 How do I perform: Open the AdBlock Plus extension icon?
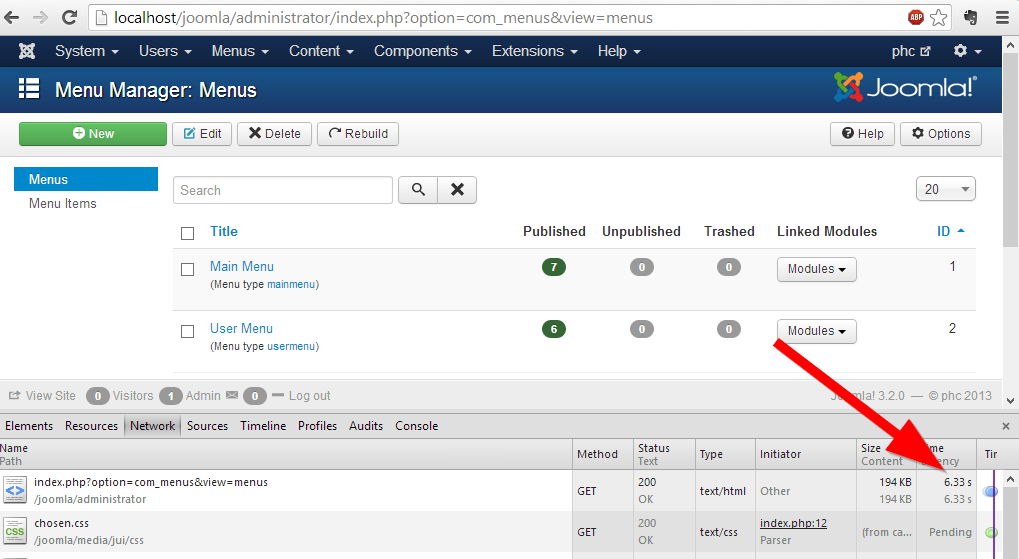(916, 18)
